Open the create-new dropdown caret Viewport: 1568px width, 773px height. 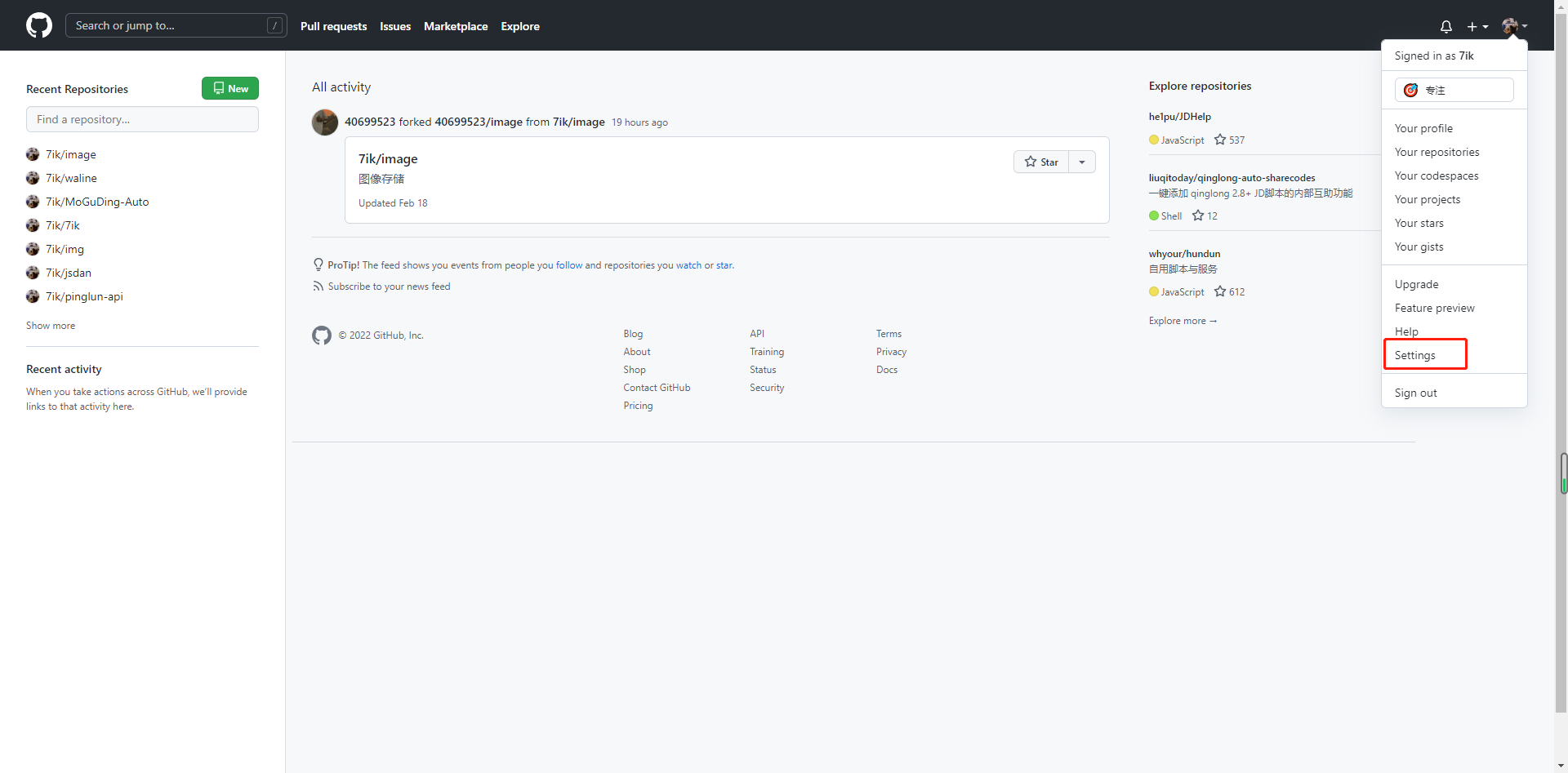1485,26
